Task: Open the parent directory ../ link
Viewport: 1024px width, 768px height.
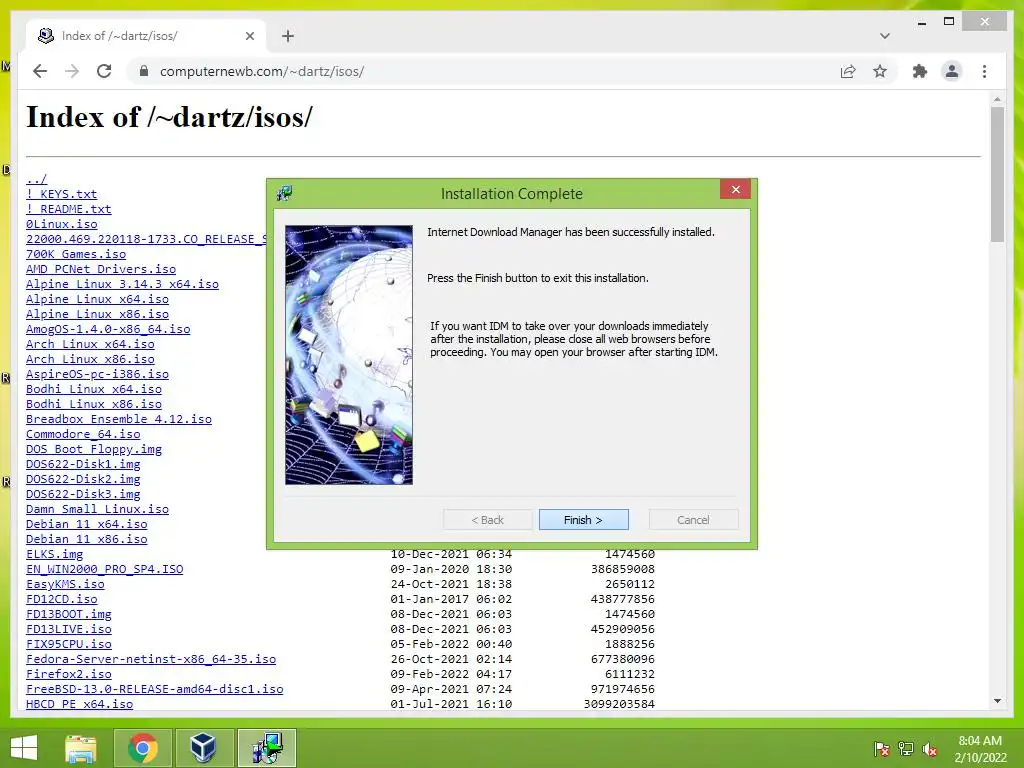Action: click(x=37, y=179)
